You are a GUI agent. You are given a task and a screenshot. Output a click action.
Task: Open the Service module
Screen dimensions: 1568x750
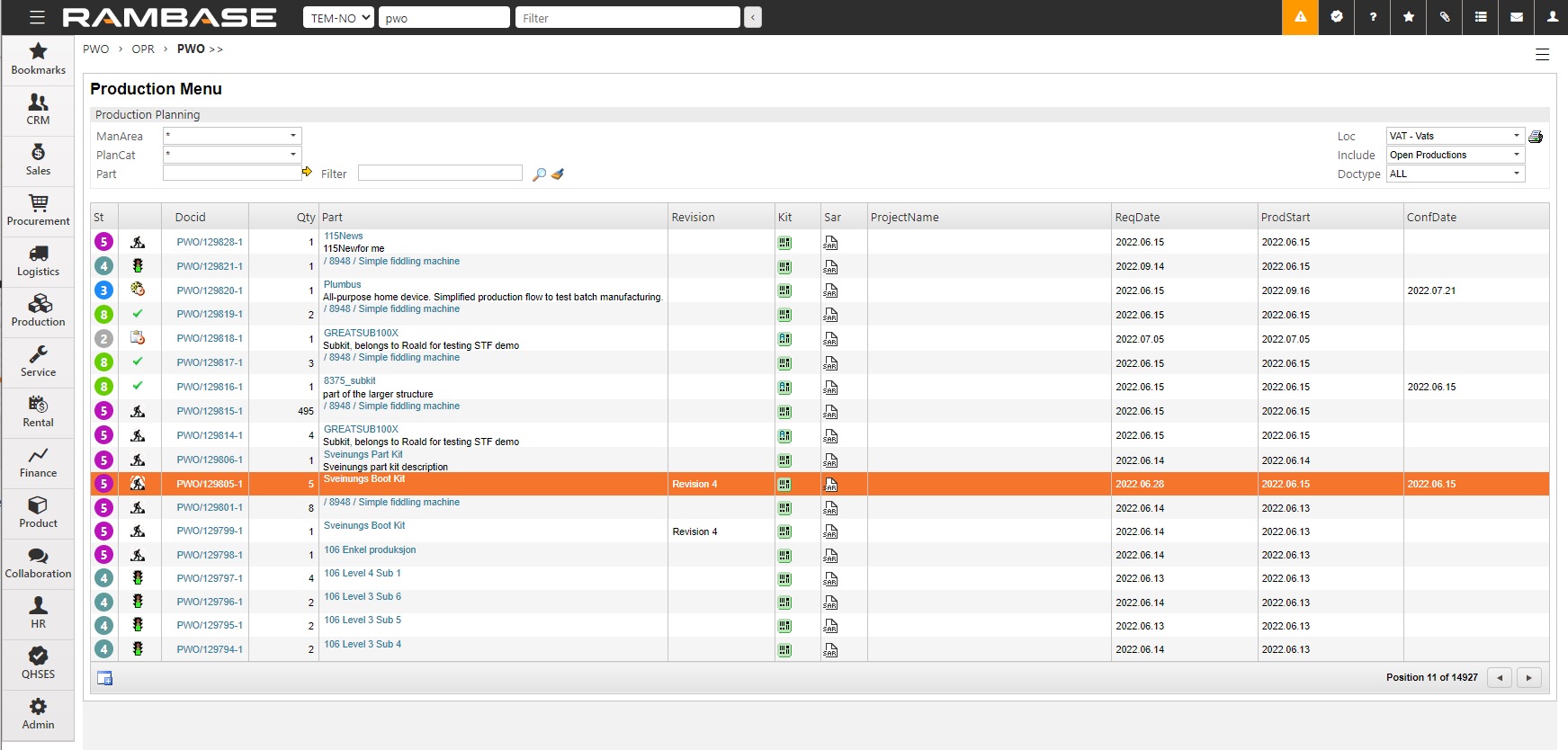[x=38, y=362]
